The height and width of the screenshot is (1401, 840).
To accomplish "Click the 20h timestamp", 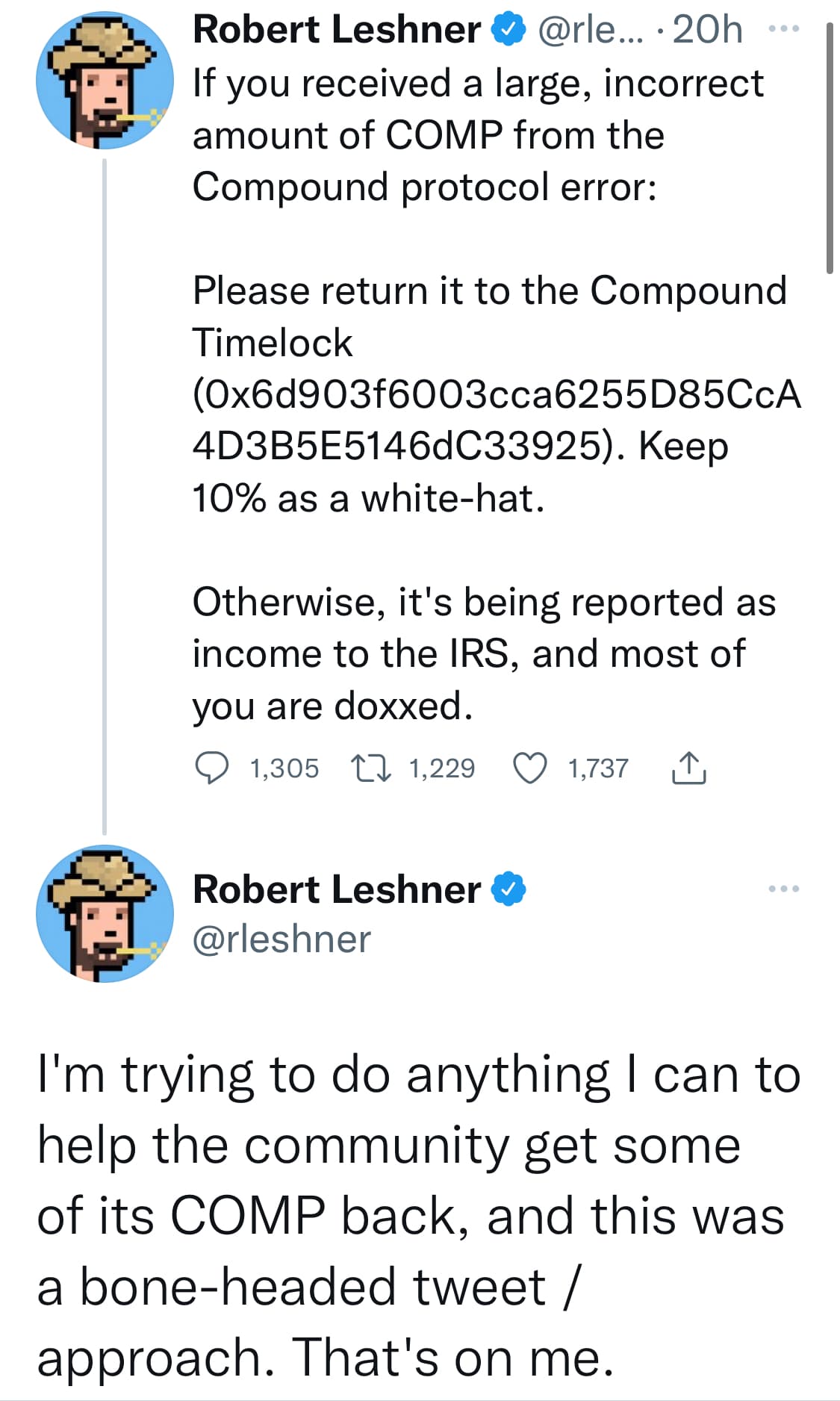I will 707,30.
